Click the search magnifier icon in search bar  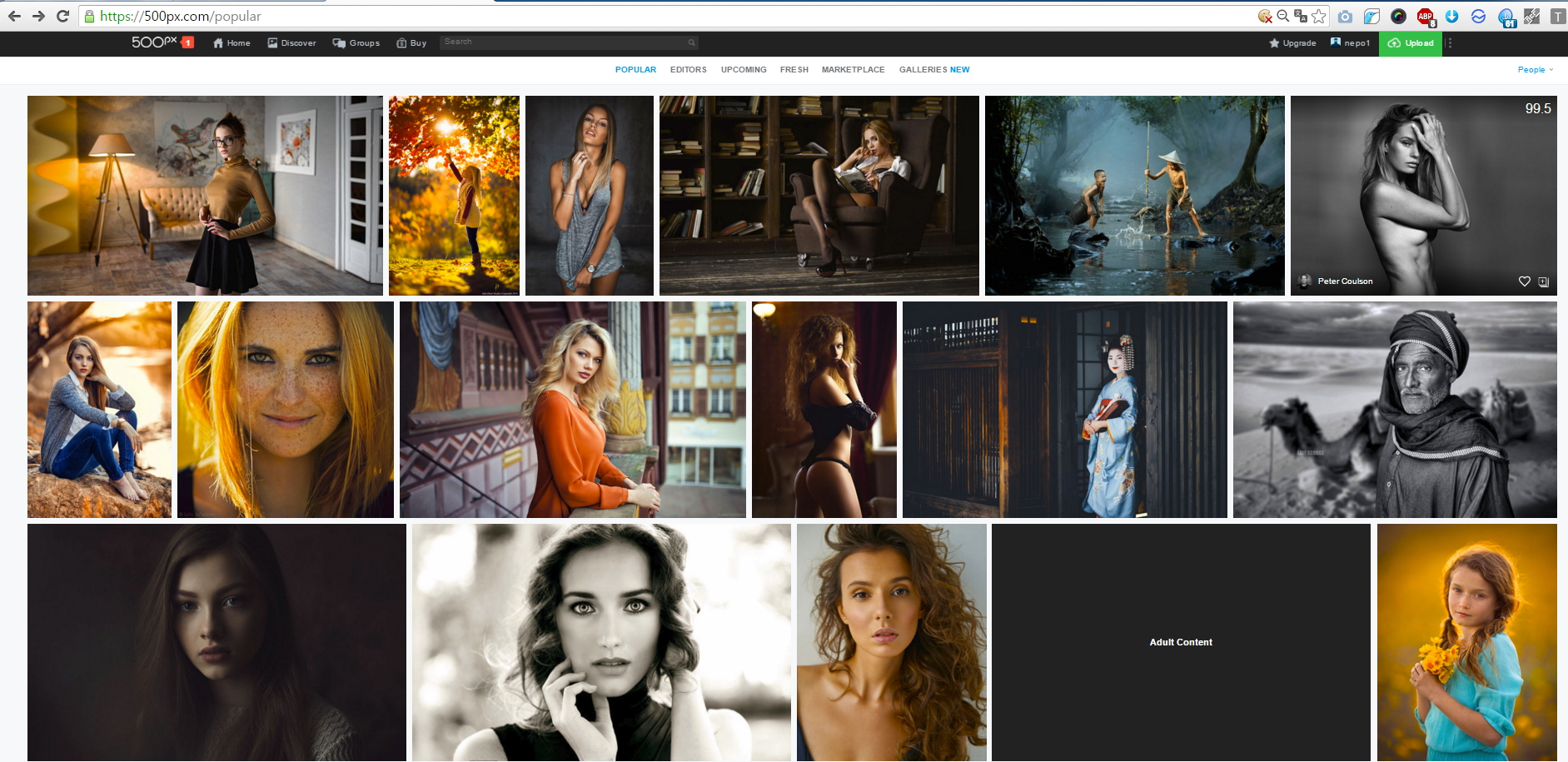click(691, 42)
